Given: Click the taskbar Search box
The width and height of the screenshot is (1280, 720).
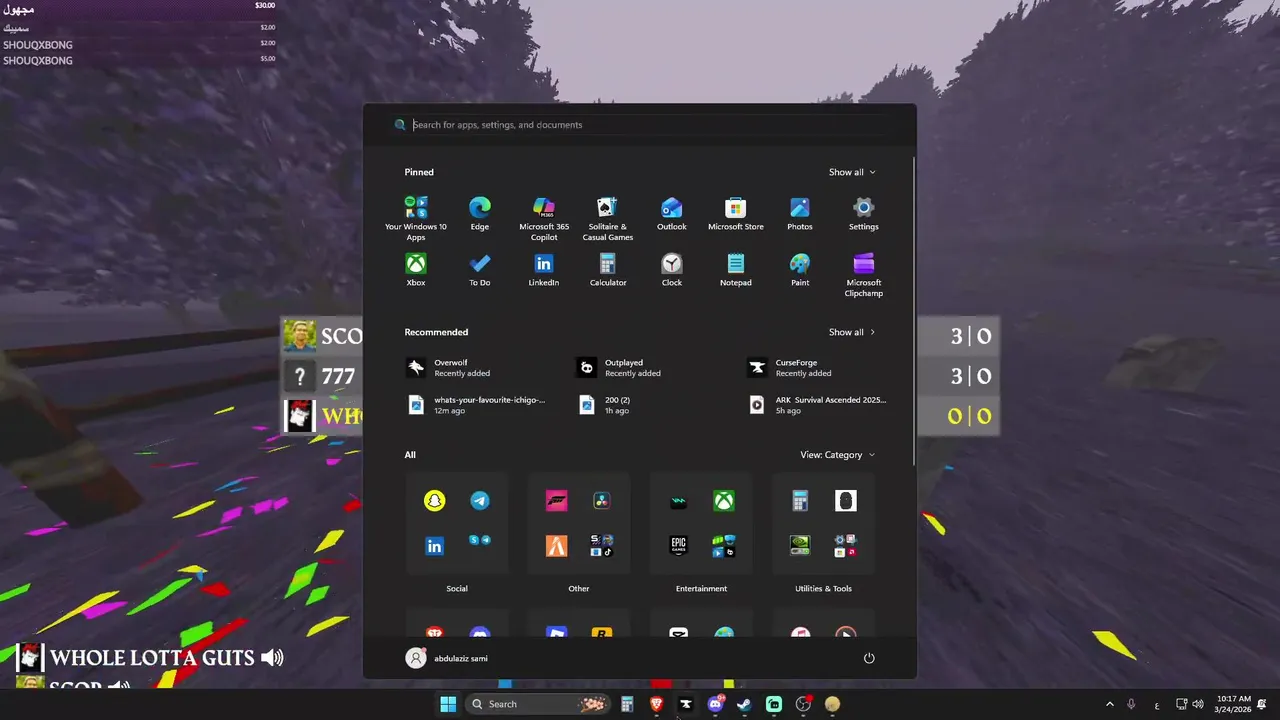Looking at the screenshot, I should (539, 704).
